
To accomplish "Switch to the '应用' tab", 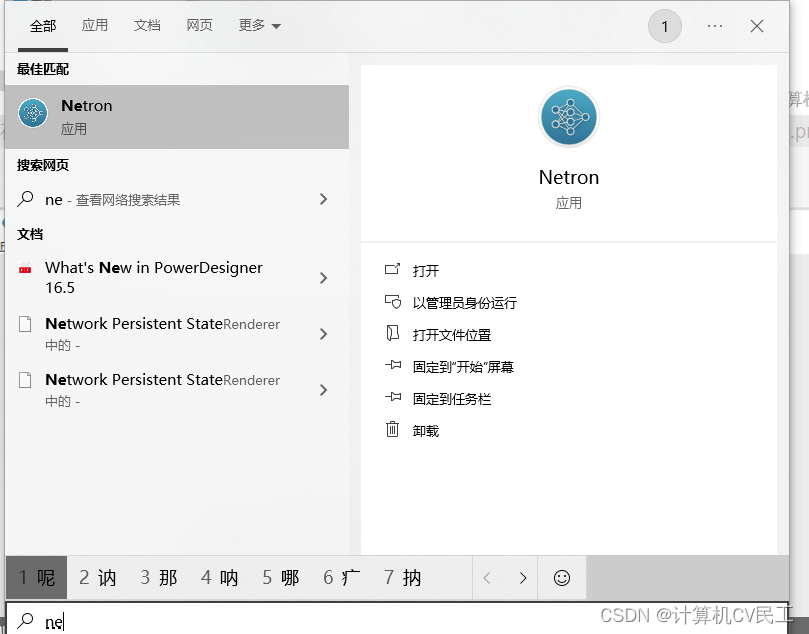I will (x=95, y=25).
